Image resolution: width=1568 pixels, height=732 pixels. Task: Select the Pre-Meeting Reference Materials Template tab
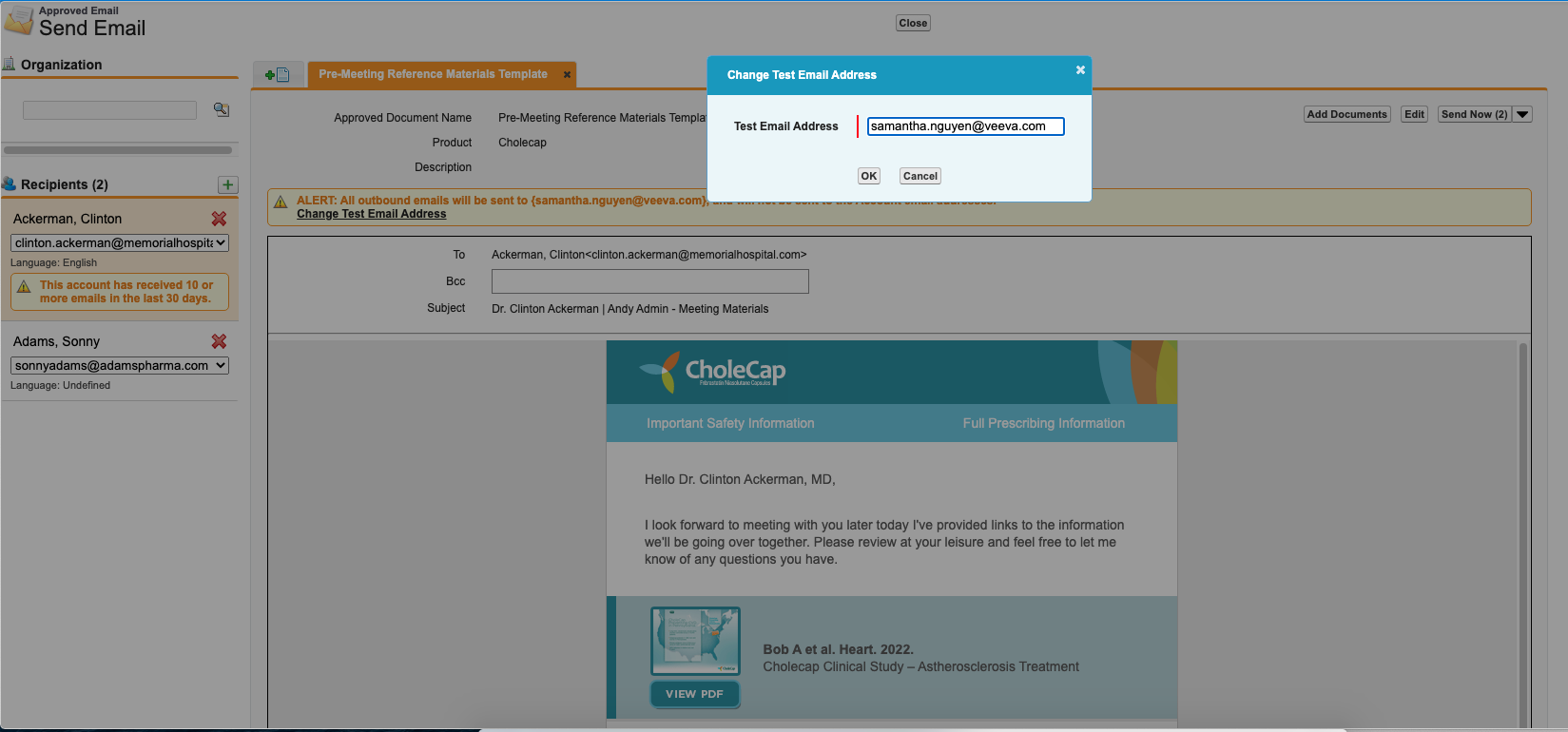point(433,74)
